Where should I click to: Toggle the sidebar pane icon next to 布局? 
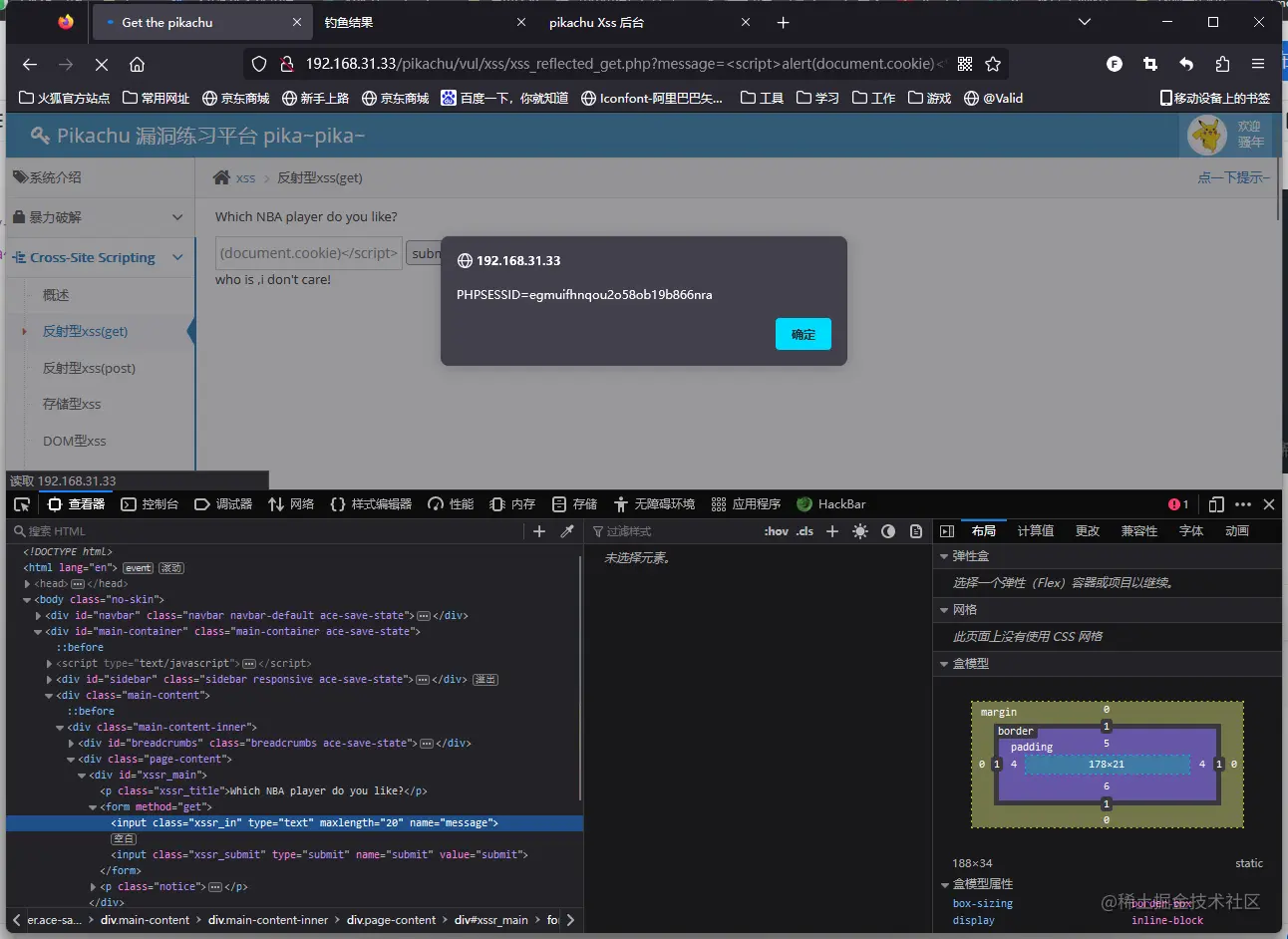click(x=947, y=531)
